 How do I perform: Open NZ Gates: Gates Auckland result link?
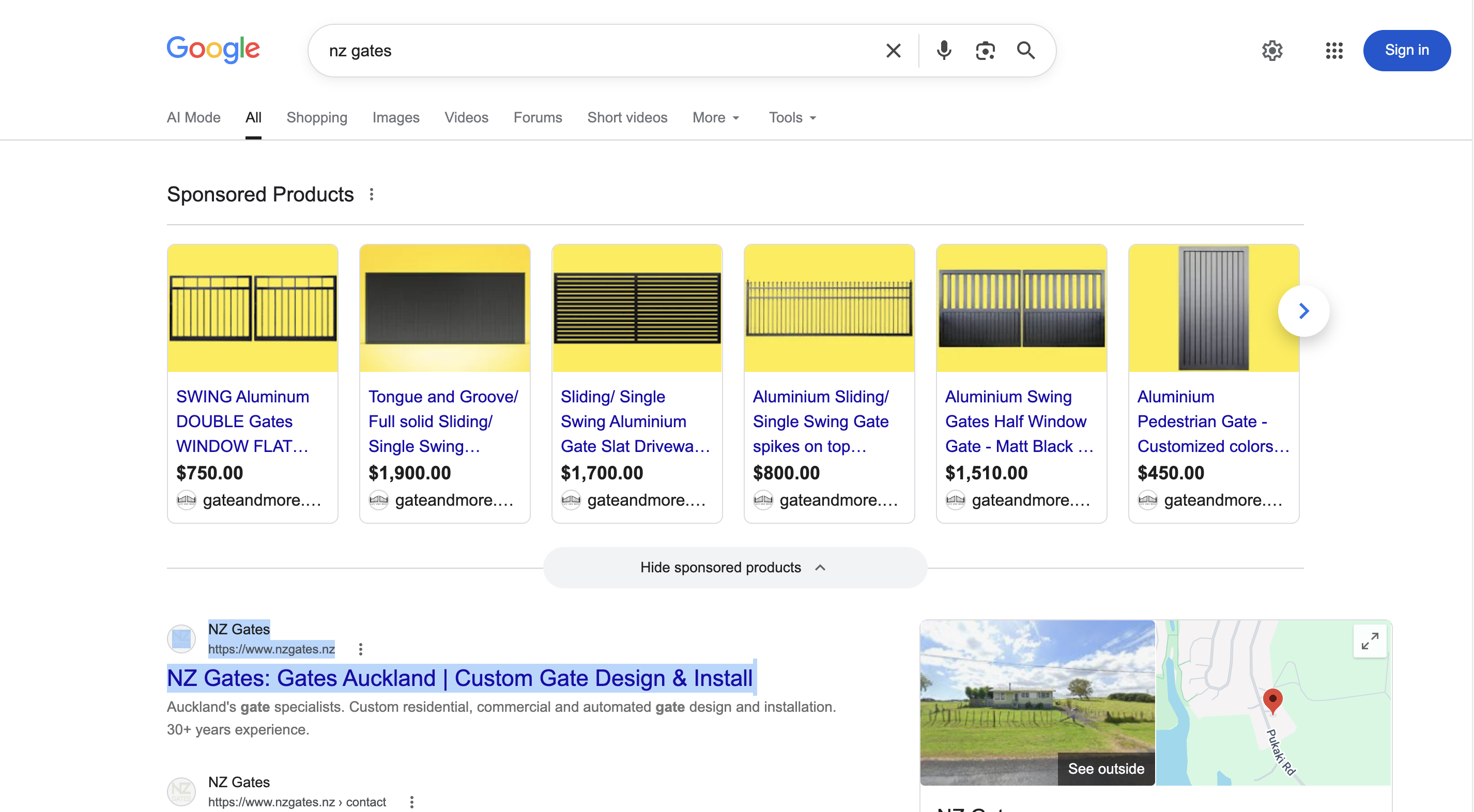pos(459,678)
